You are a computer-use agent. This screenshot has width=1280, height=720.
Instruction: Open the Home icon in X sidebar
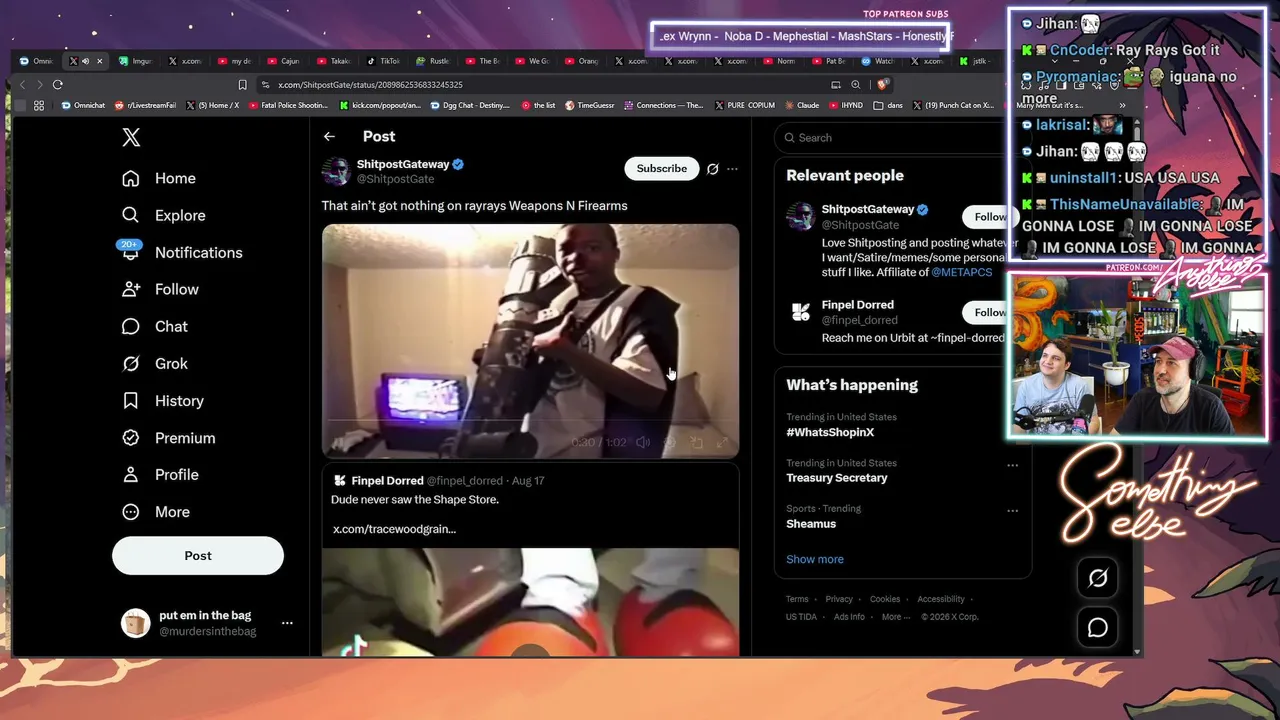tap(131, 178)
